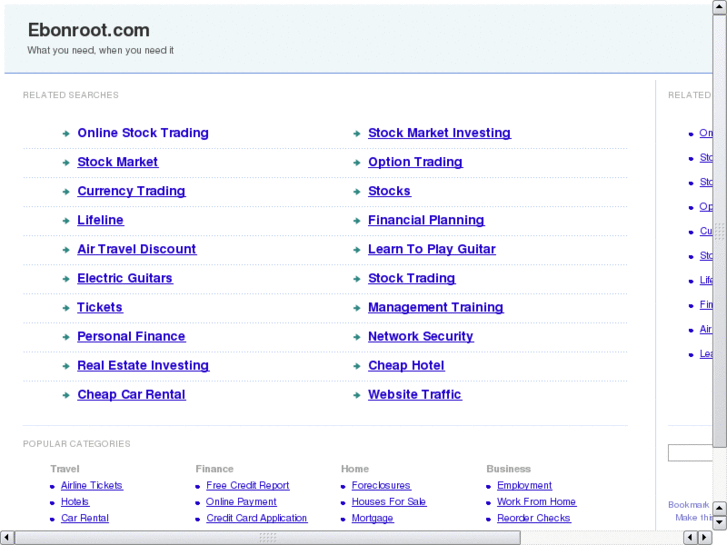Go to Foreclosures under Home

click(381, 486)
